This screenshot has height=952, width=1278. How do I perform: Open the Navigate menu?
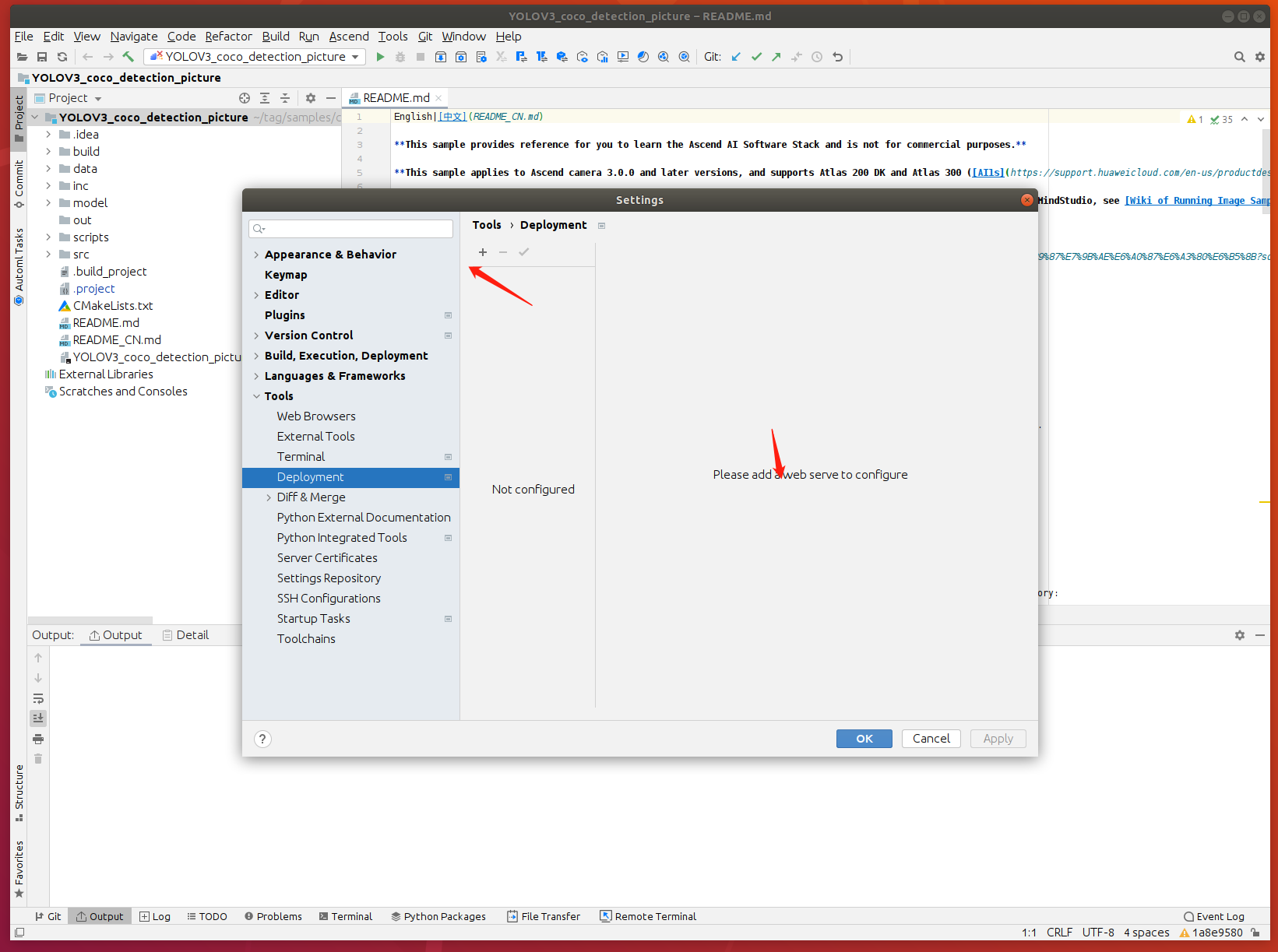134,37
